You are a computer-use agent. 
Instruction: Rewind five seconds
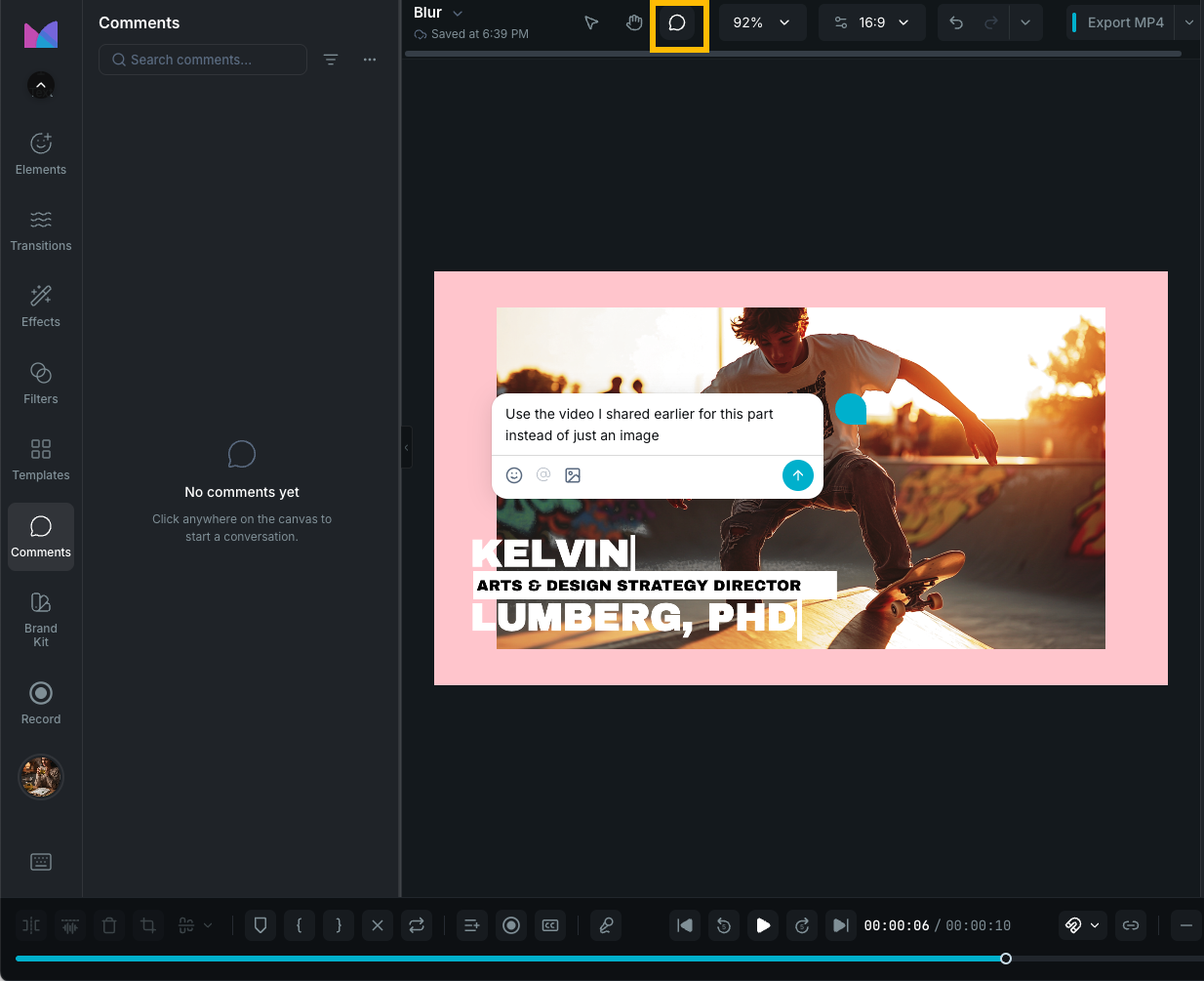pyautogui.click(x=724, y=925)
